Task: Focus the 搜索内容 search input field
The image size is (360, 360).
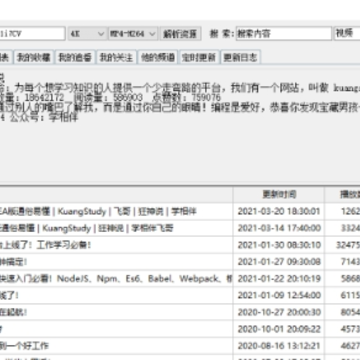Action: coord(284,34)
